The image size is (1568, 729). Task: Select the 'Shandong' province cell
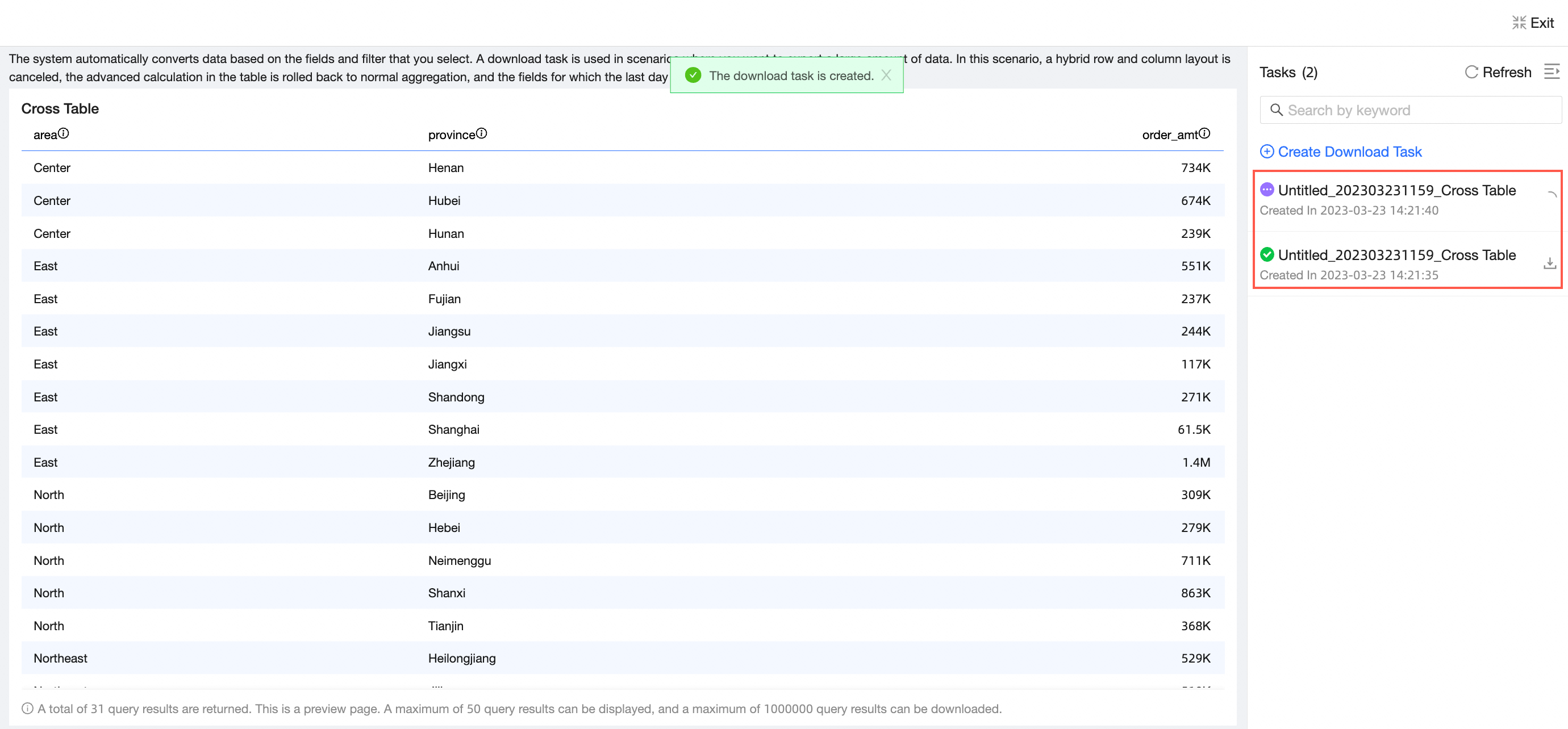coord(456,397)
